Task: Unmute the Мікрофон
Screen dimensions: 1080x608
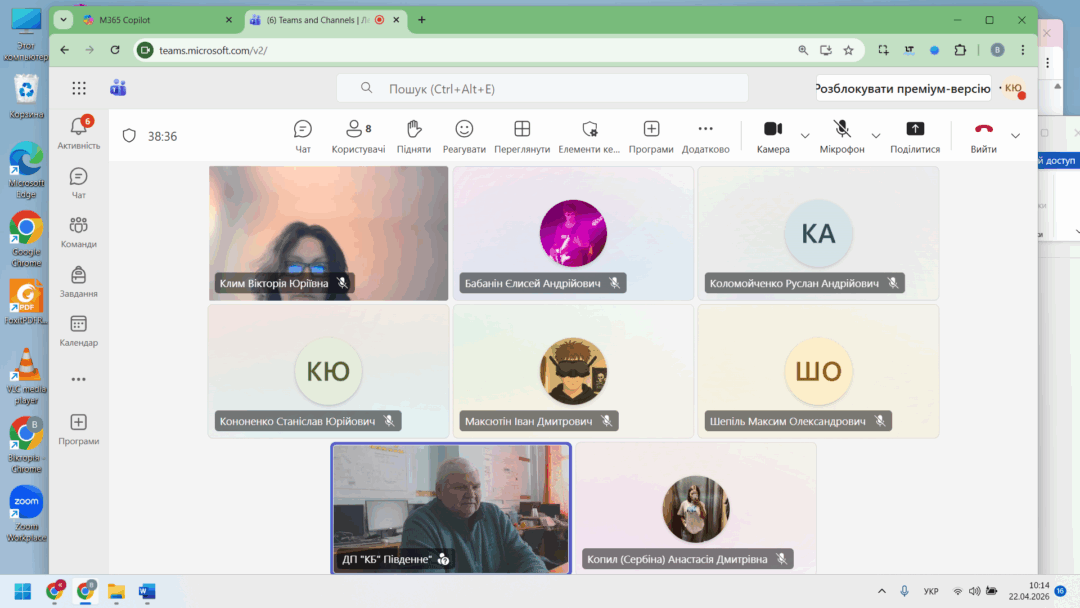Action: (x=842, y=136)
